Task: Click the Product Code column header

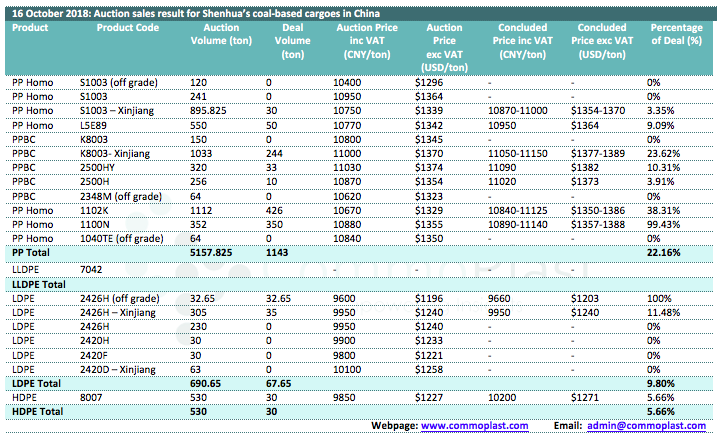Action: 128,28
